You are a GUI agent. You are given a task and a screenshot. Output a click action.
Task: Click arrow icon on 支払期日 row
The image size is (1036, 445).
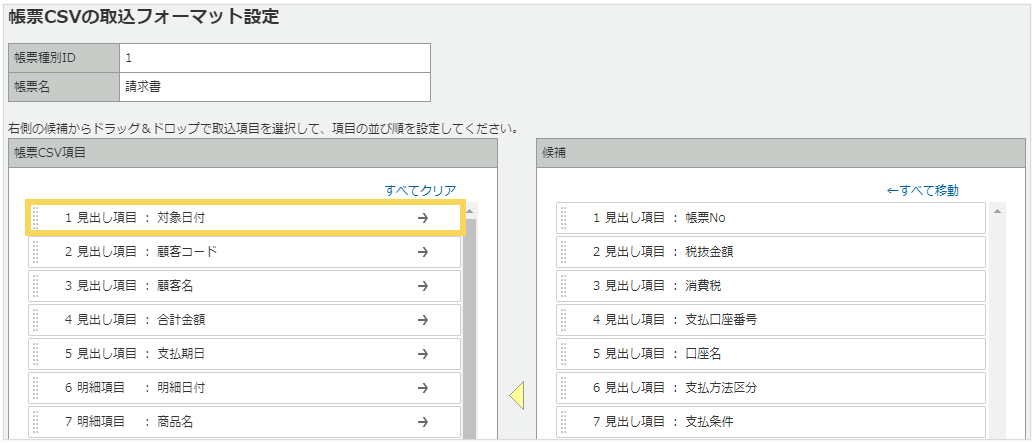(422, 354)
